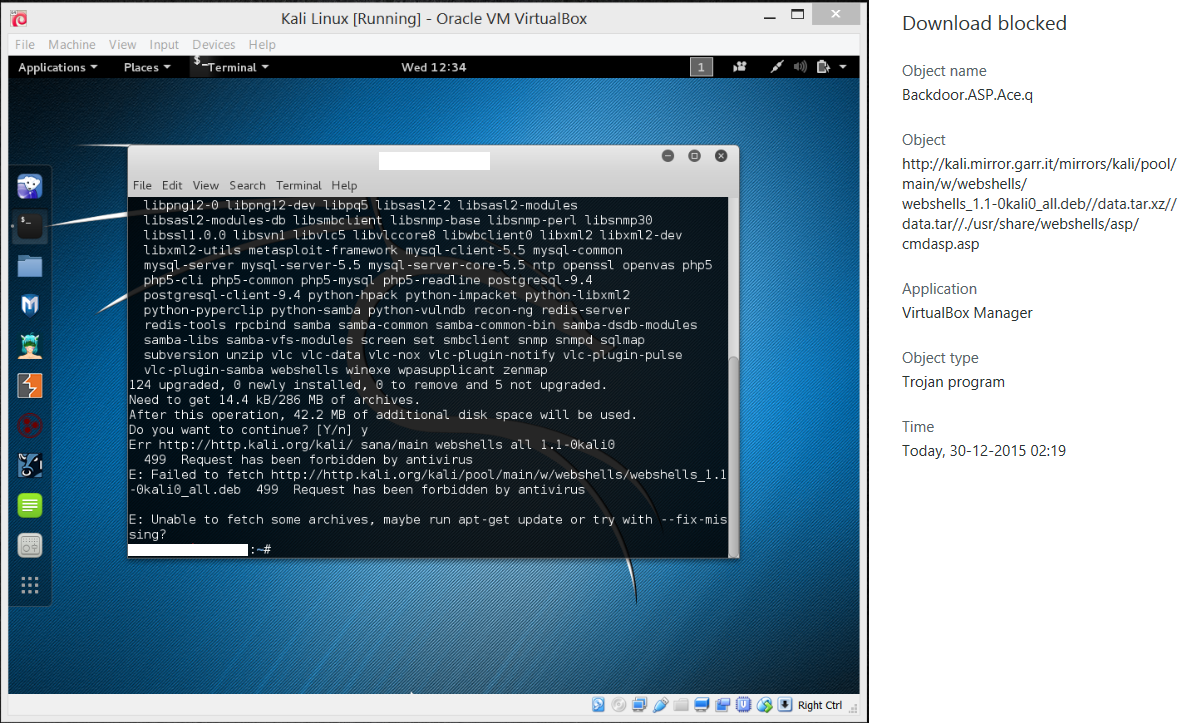Expand the Places dropdown menu
Screen dimensions: 1203x723
(146, 67)
